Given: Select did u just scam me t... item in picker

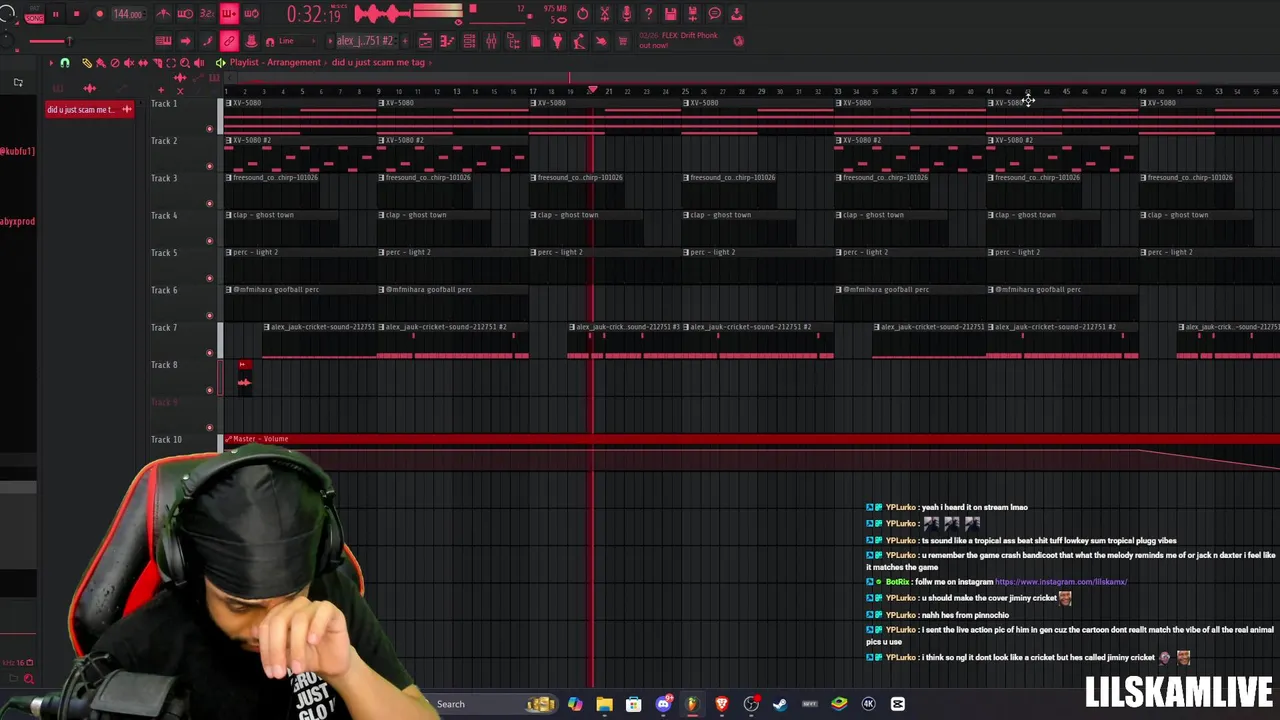Looking at the screenshot, I should coord(90,109).
